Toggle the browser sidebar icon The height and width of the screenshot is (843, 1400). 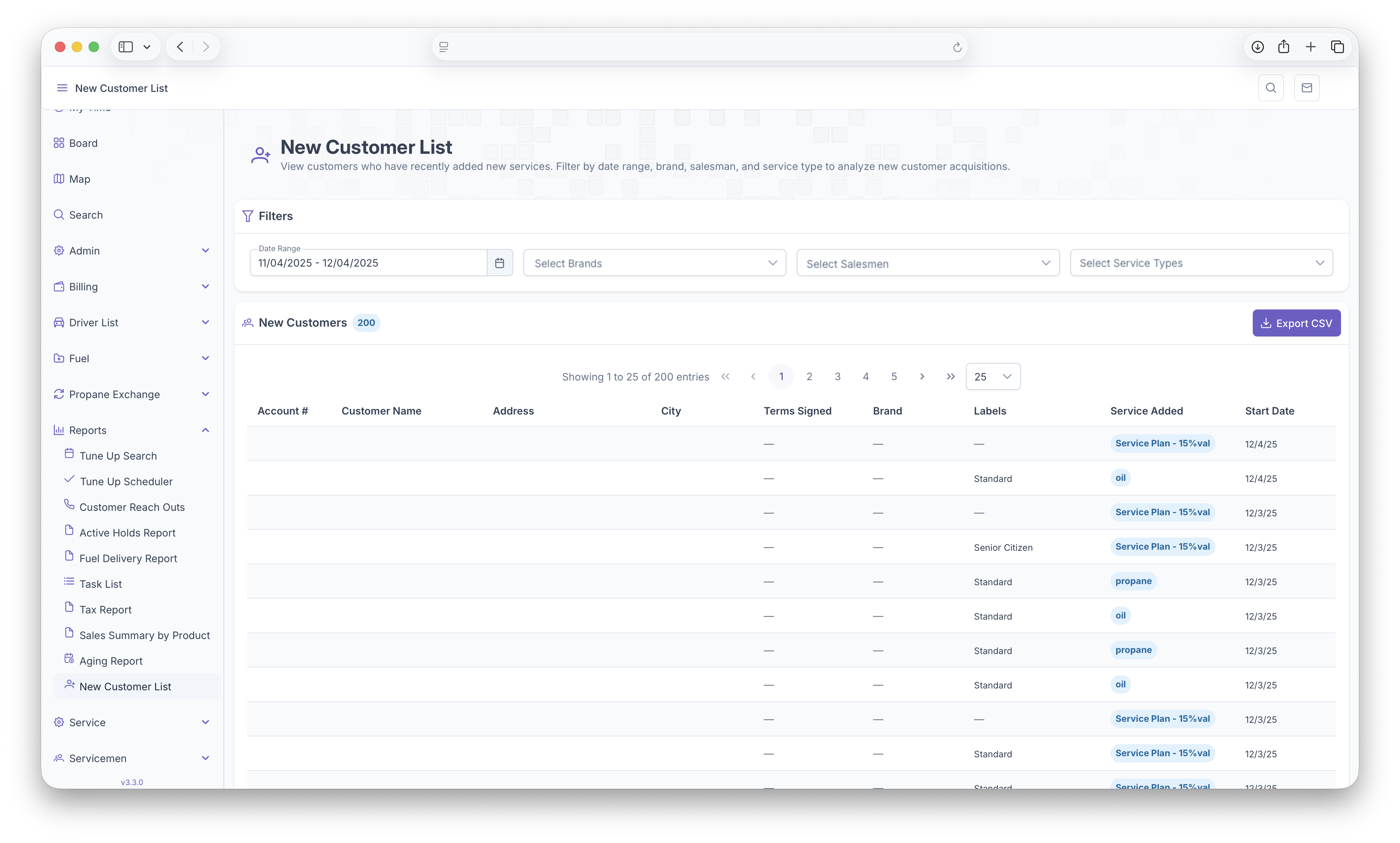pos(126,47)
